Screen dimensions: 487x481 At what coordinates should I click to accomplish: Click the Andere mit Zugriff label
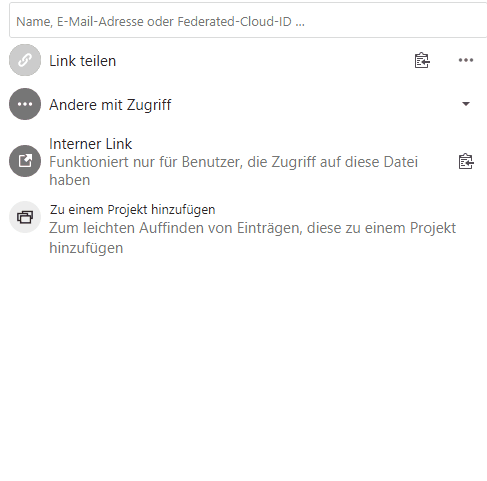pyautogui.click(x=110, y=105)
